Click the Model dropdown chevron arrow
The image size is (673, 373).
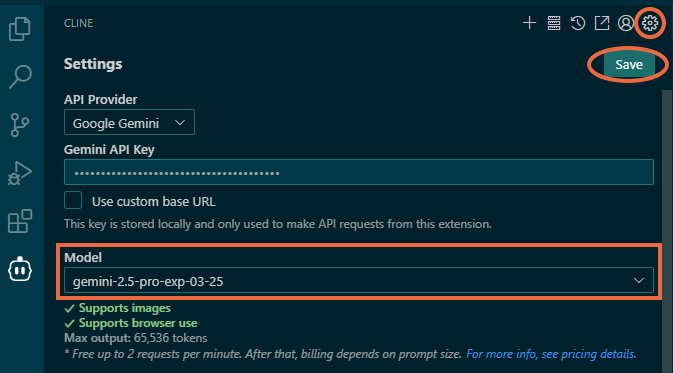click(639, 280)
